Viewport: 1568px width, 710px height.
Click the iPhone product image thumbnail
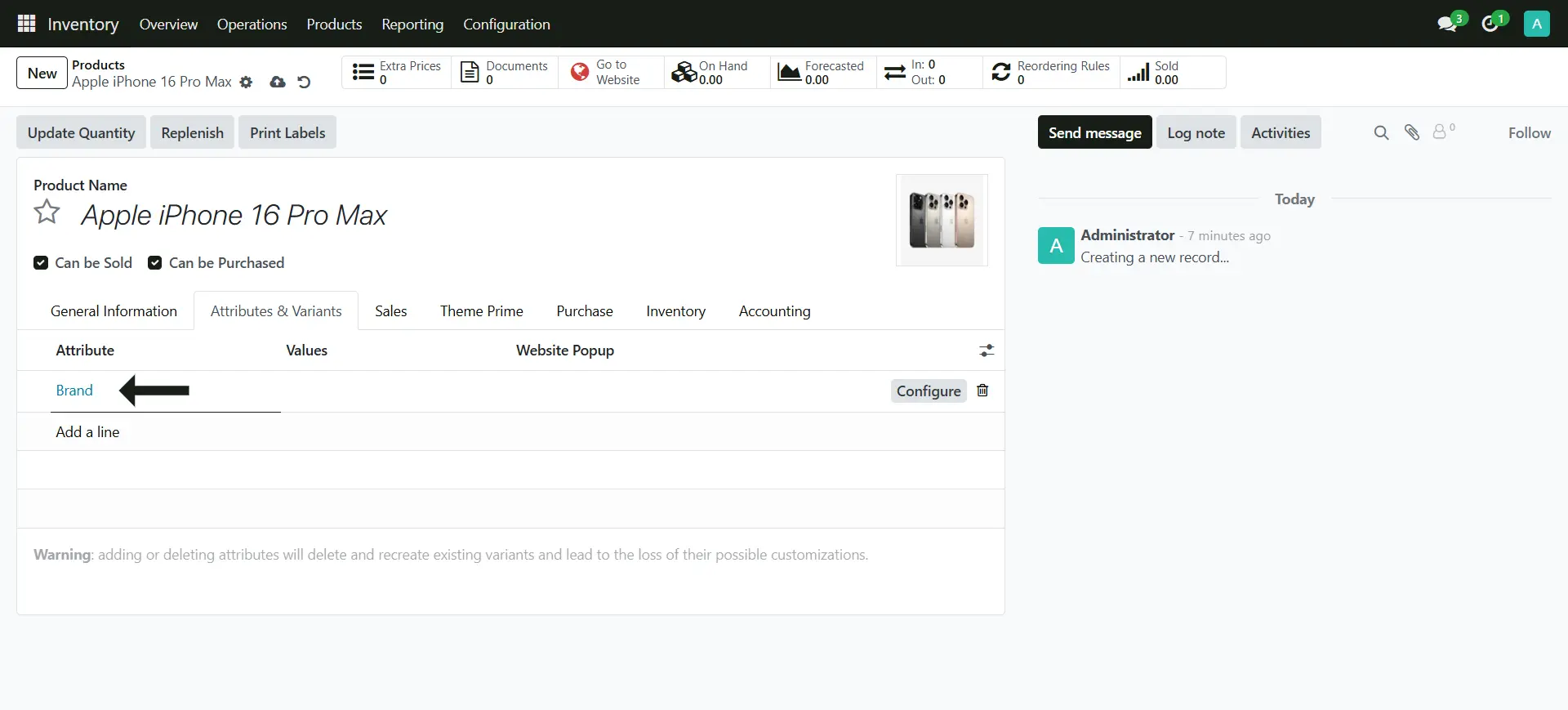[942, 220]
